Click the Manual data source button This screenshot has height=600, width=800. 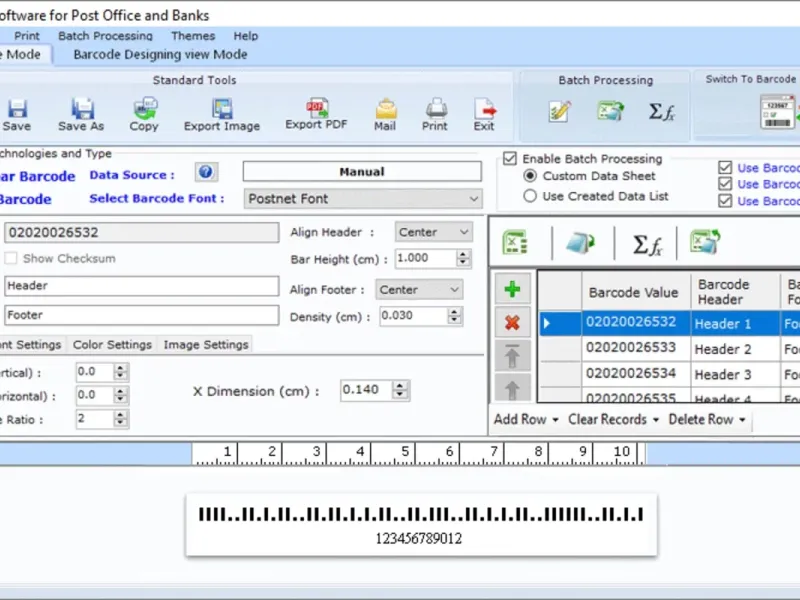[x=362, y=171]
